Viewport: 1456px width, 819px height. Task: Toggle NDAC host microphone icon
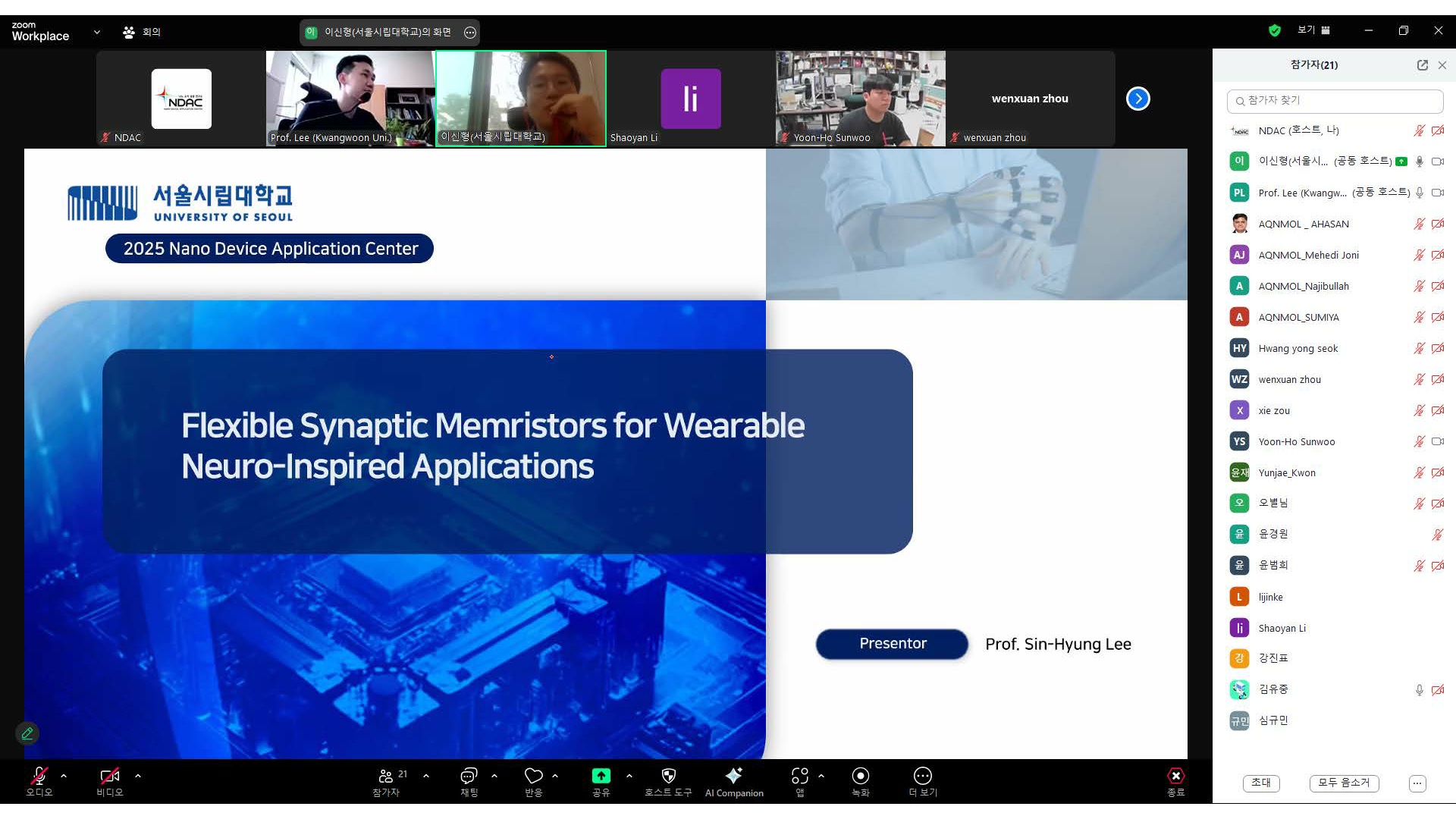point(1419,130)
